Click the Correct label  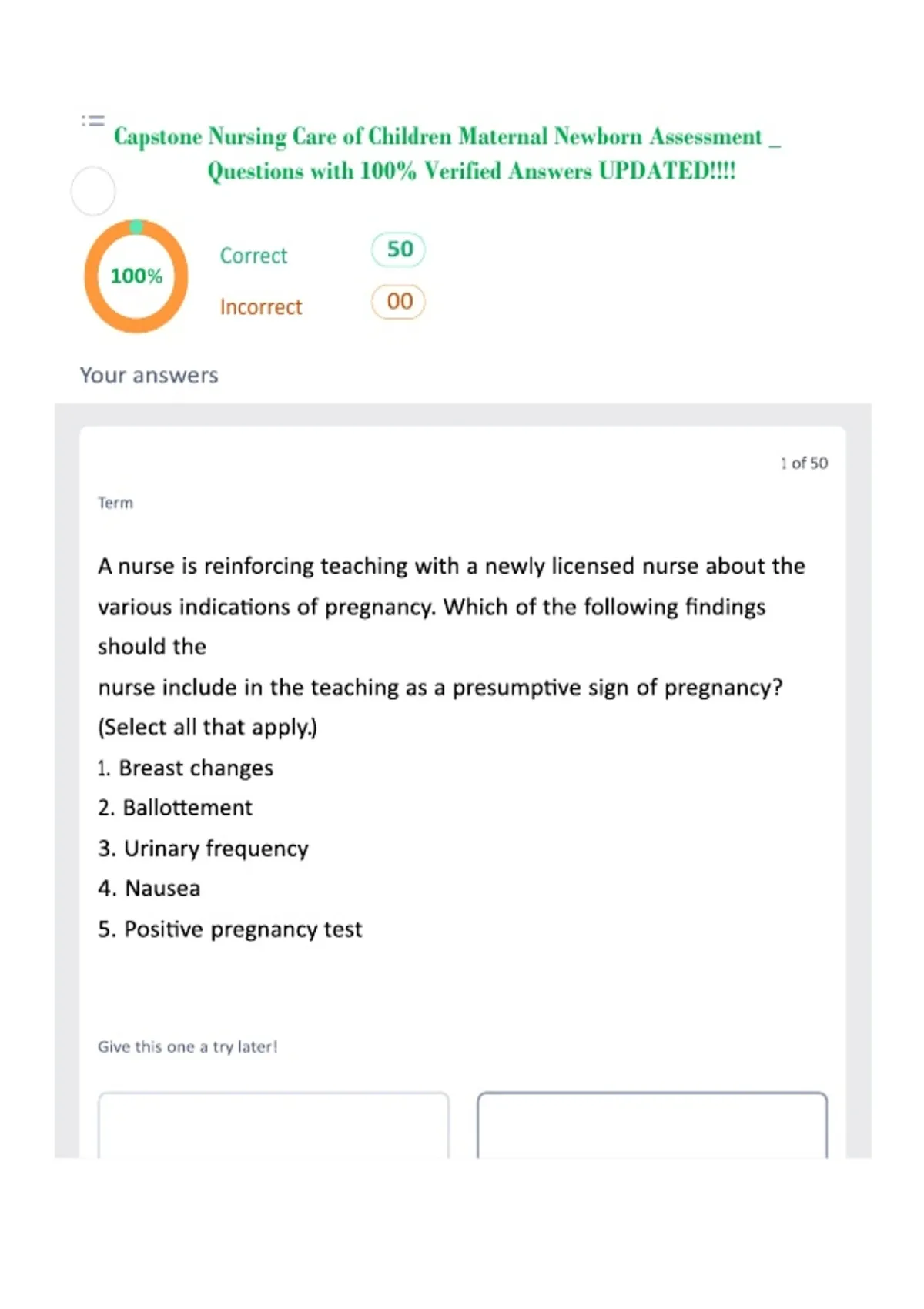point(253,256)
